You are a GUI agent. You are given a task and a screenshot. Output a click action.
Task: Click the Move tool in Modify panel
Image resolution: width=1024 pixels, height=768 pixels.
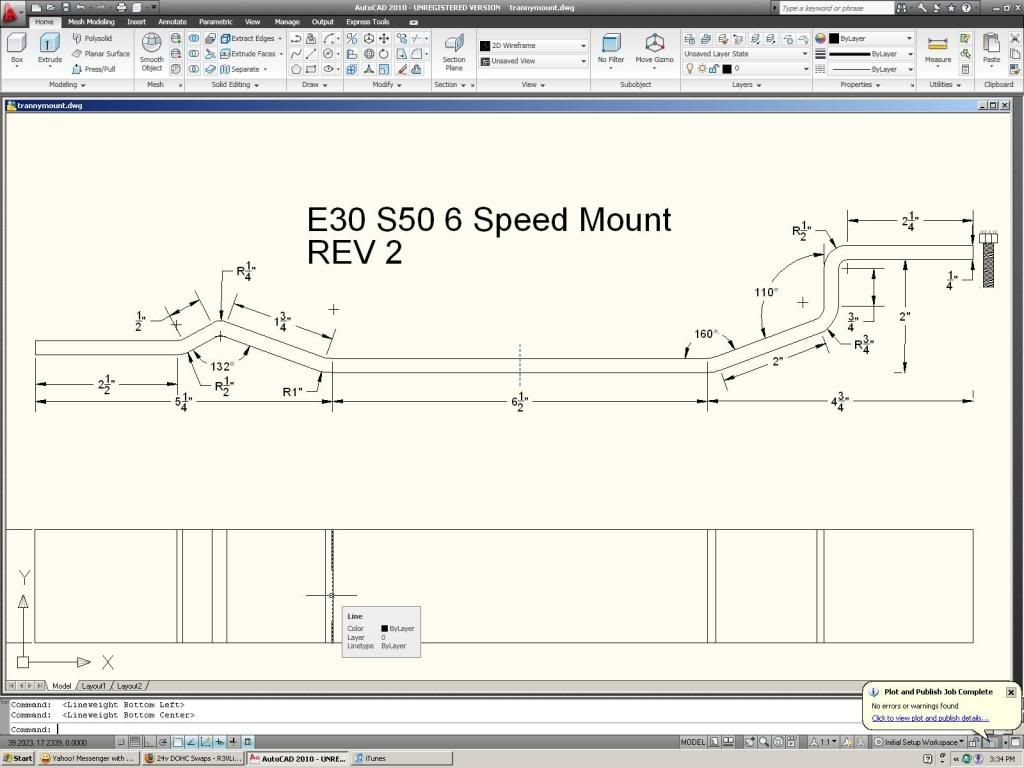pos(385,39)
